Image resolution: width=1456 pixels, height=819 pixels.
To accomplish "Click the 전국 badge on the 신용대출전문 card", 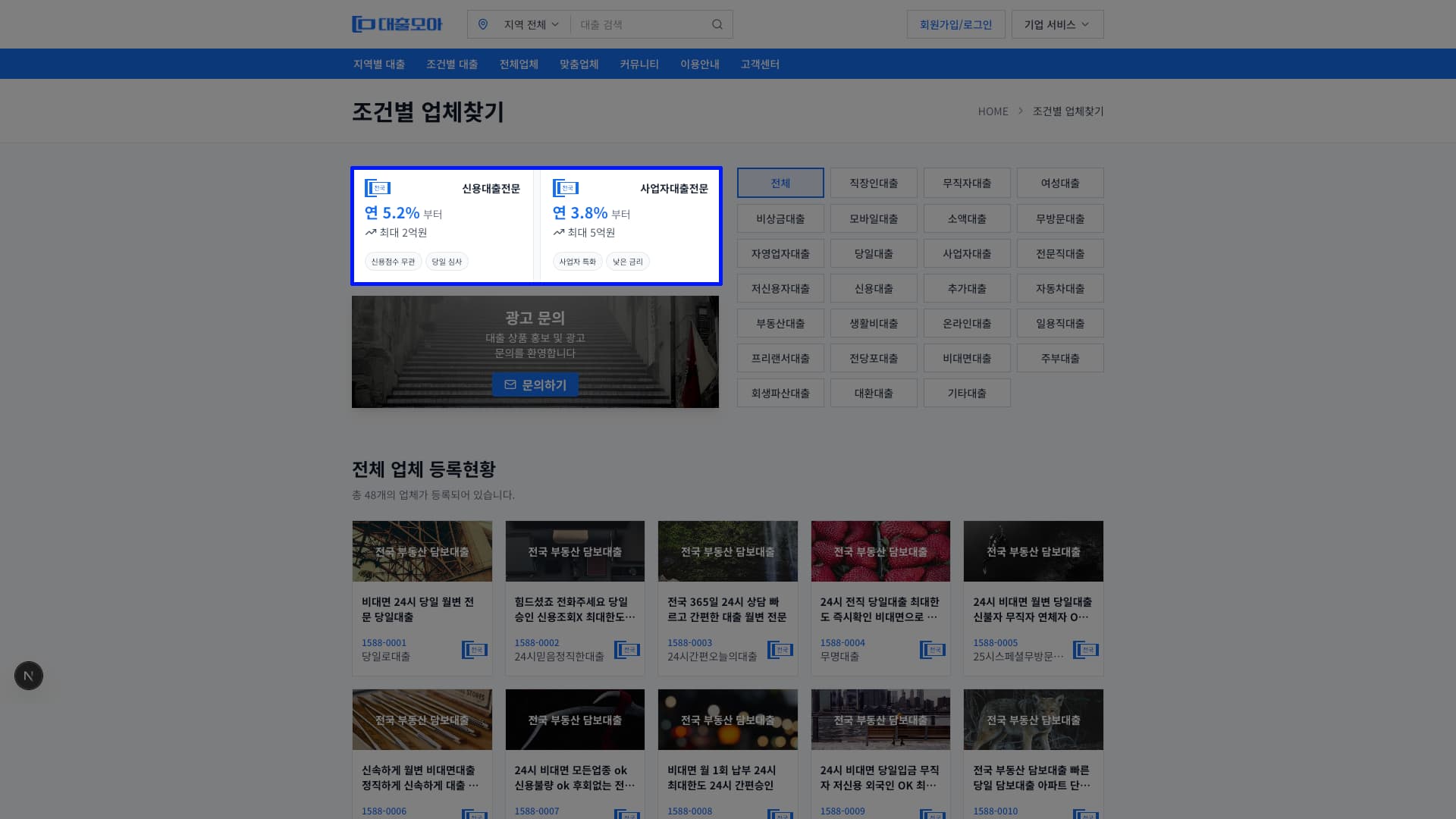I will coord(378,188).
